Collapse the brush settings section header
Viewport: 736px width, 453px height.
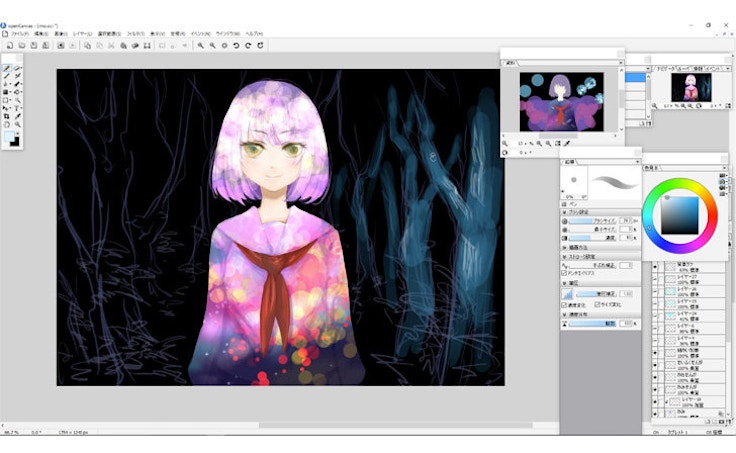pos(566,212)
